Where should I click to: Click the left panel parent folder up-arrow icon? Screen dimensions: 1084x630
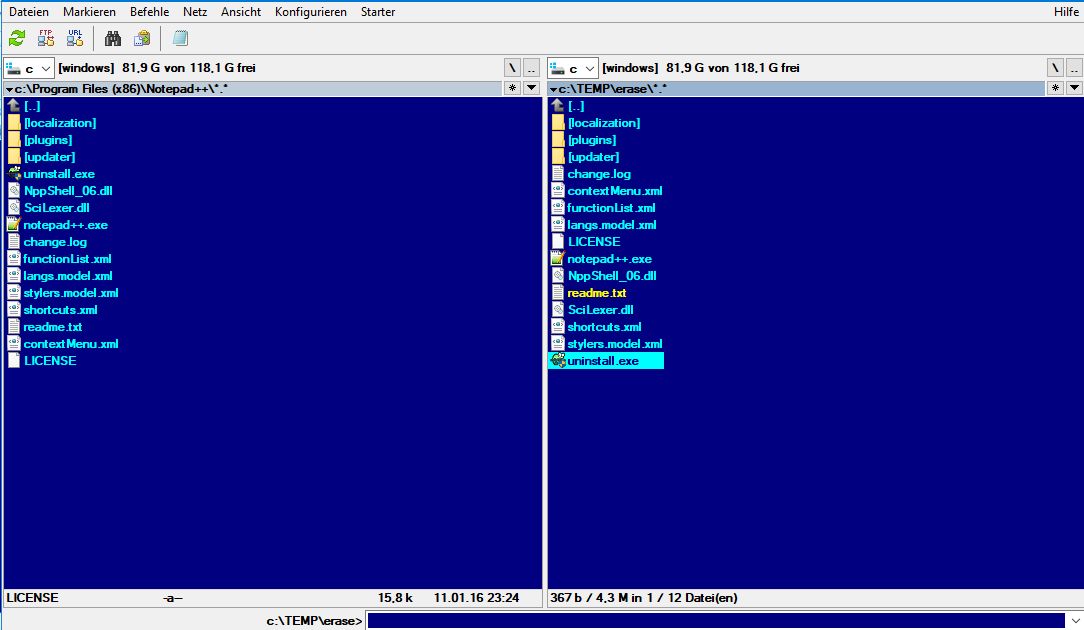click(x=14, y=106)
